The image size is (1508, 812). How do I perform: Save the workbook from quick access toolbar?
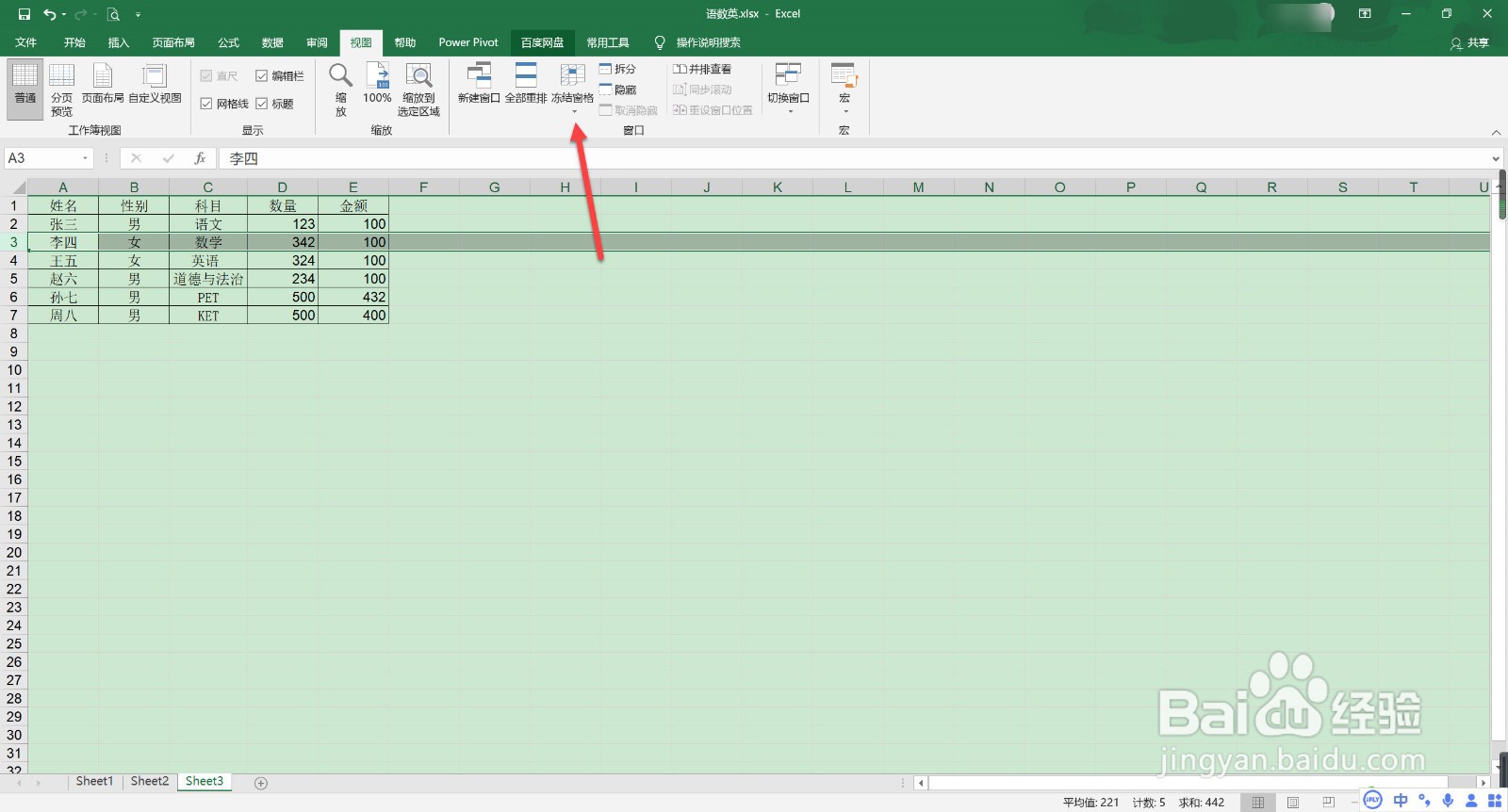pos(25,14)
